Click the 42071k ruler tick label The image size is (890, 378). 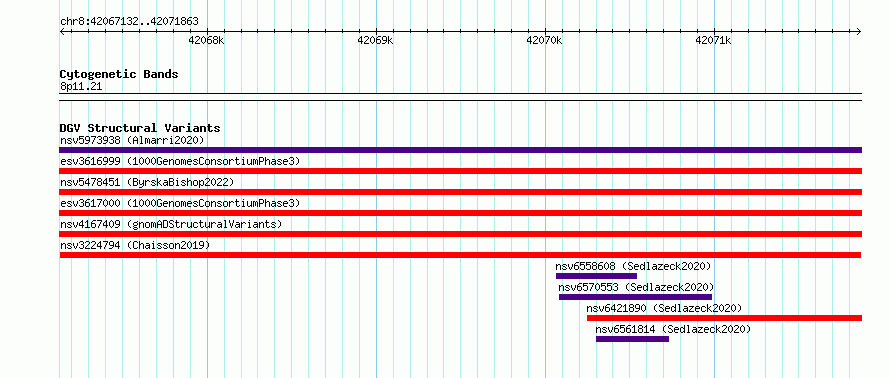(x=713, y=40)
